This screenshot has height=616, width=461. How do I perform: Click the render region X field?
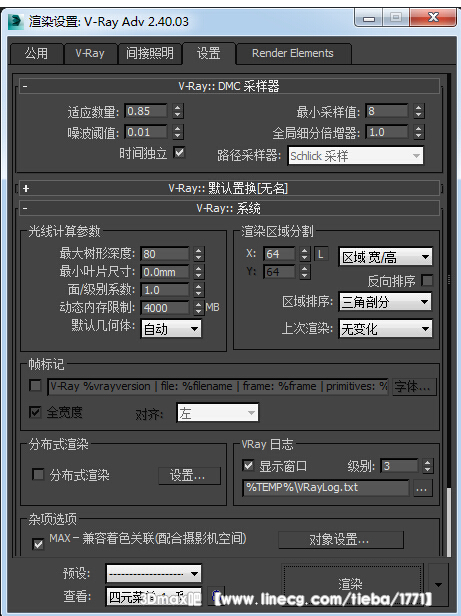coord(279,254)
